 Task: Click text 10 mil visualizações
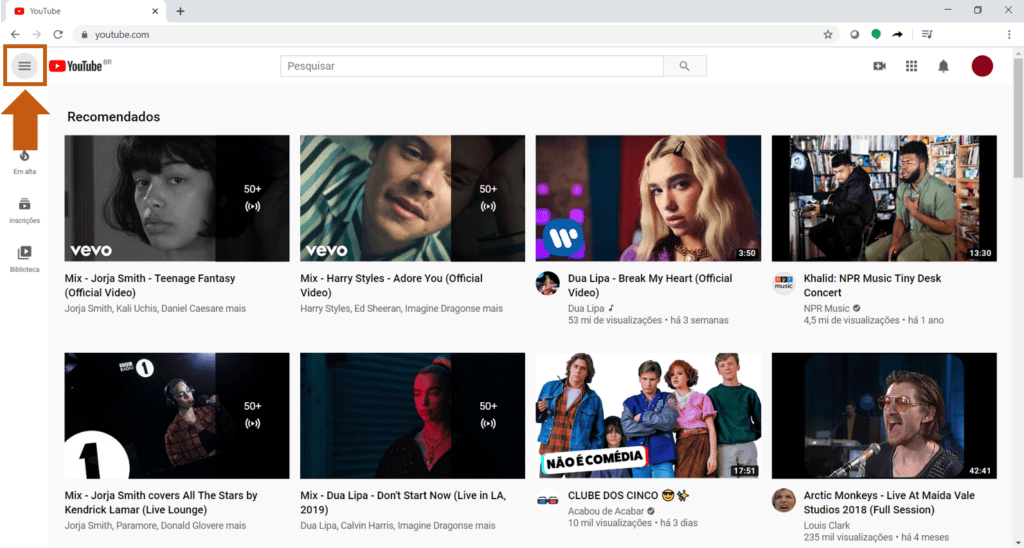coord(609,523)
